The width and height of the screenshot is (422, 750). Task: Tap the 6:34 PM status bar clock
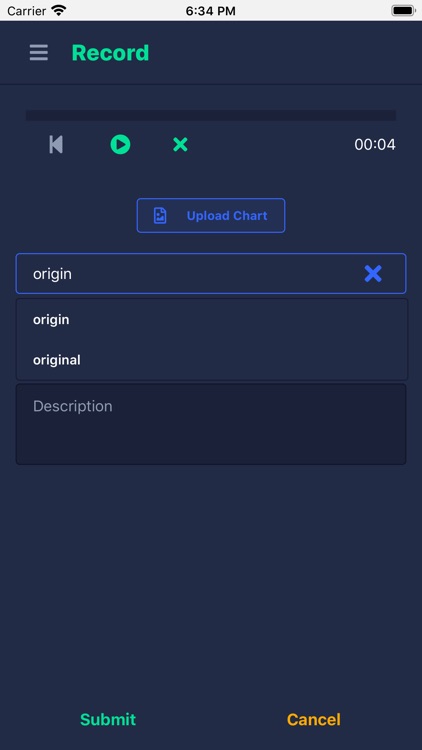click(x=211, y=11)
